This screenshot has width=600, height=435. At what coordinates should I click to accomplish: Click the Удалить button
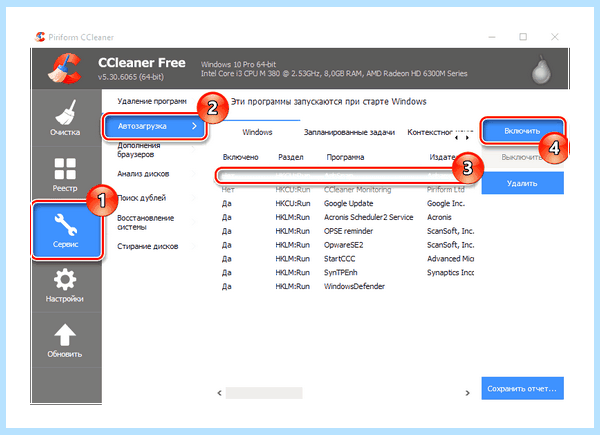click(522, 183)
